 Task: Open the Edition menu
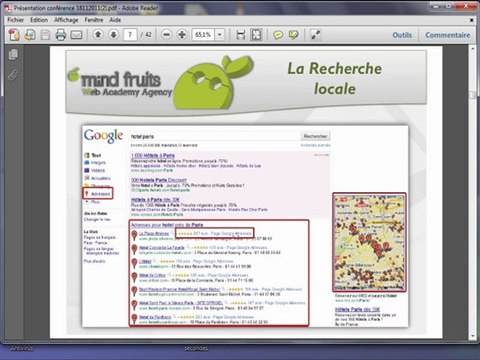coord(39,20)
